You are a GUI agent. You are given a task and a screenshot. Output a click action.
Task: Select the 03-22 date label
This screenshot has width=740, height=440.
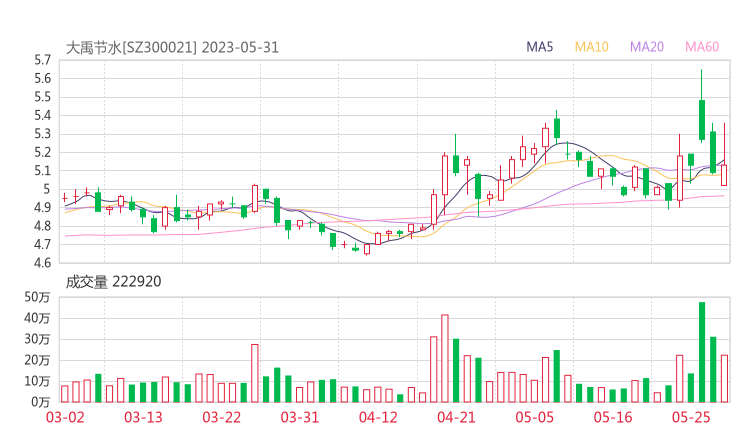(x=222, y=418)
